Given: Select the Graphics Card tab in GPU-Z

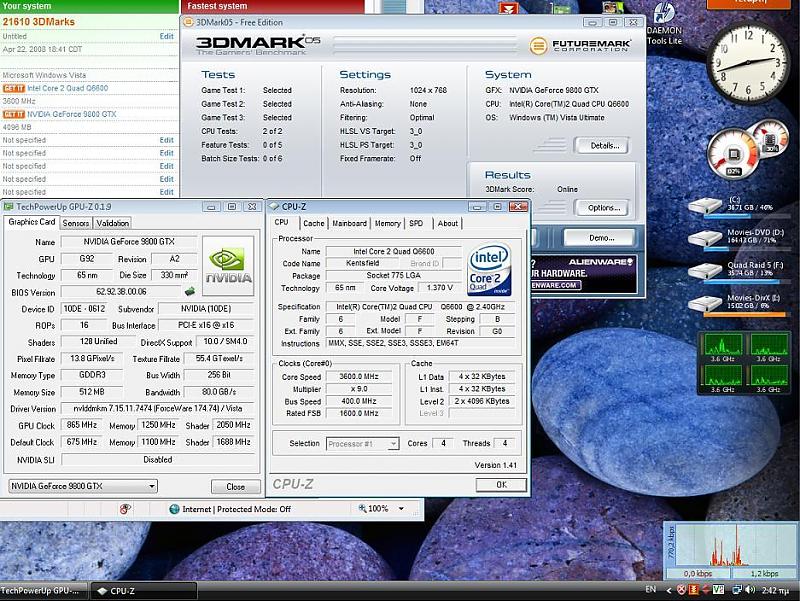Looking at the screenshot, I should click(32, 222).
